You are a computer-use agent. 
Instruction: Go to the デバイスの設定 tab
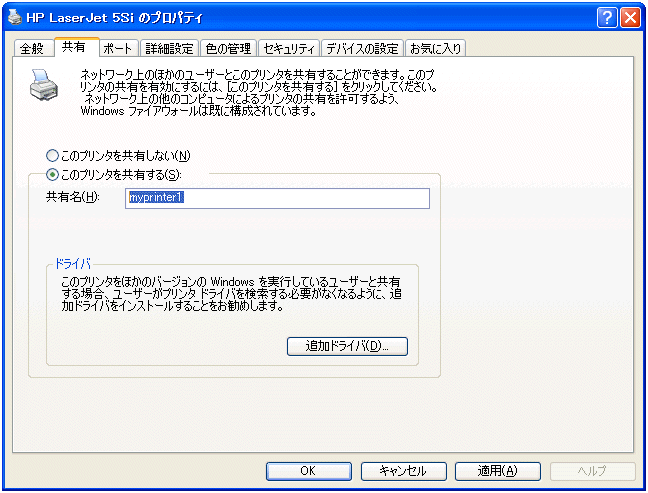[362, 48]
